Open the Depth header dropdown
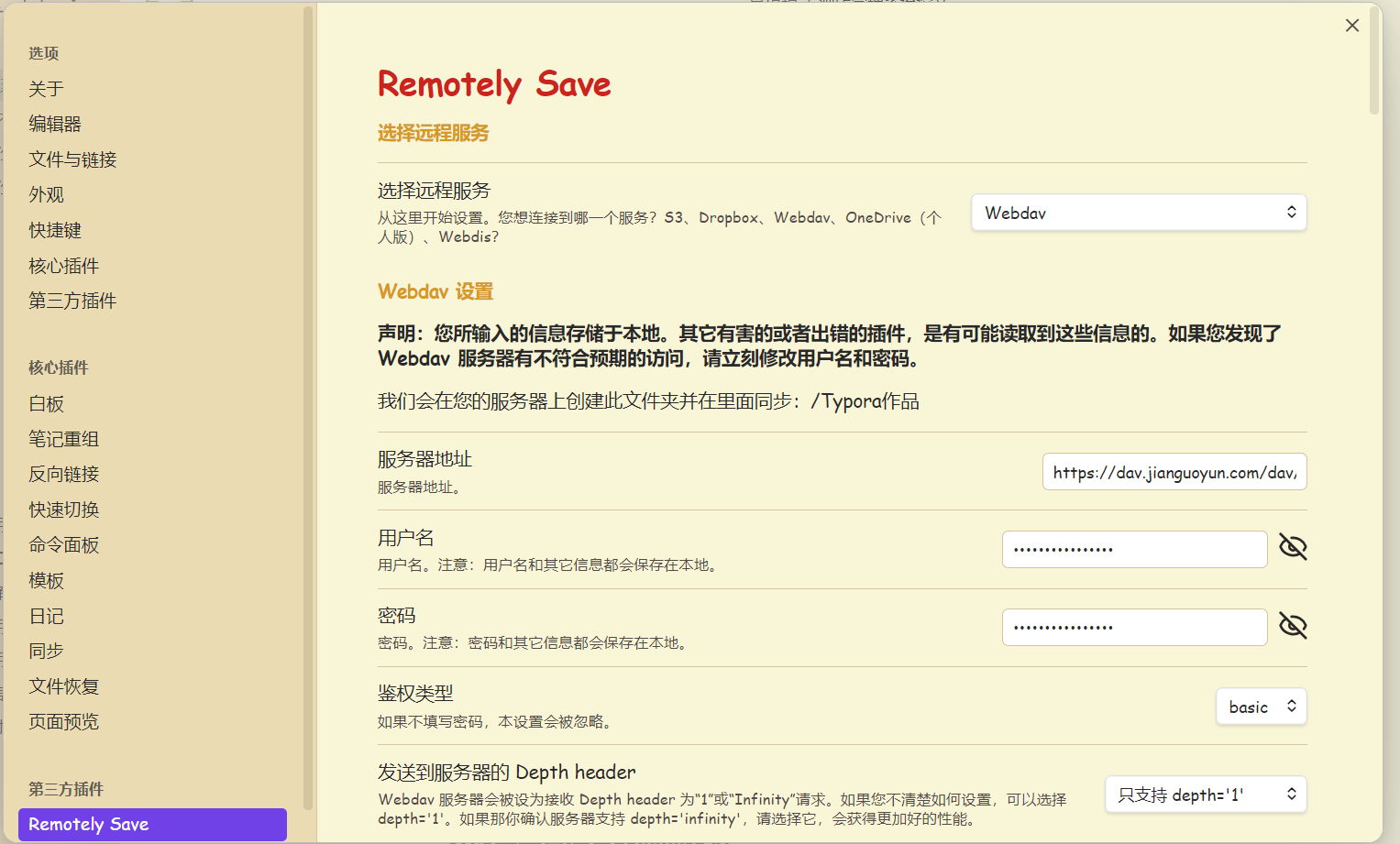The width and height of the screenshot is (1400, 844). pyautogui.click(x=1205, y=795)
